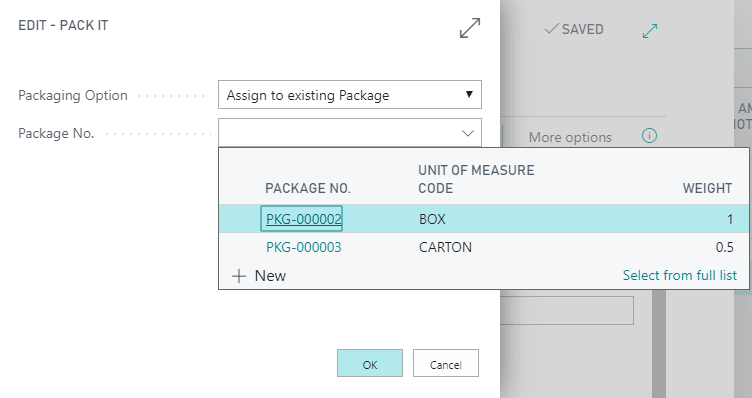Click weight value 1 in the PKG-000002 row
The image size is (752, 398).
[729, 219]
